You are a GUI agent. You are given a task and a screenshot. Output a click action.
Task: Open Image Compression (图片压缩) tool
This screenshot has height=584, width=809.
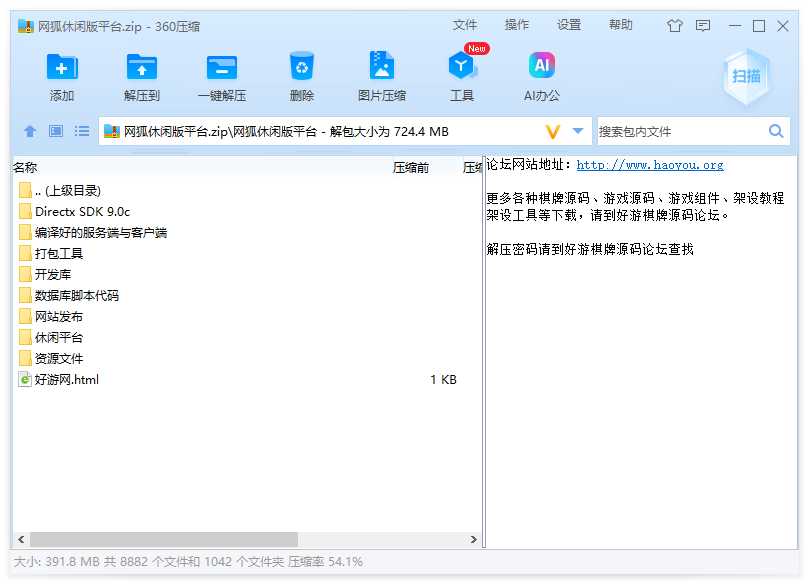[x=382, y=66]
